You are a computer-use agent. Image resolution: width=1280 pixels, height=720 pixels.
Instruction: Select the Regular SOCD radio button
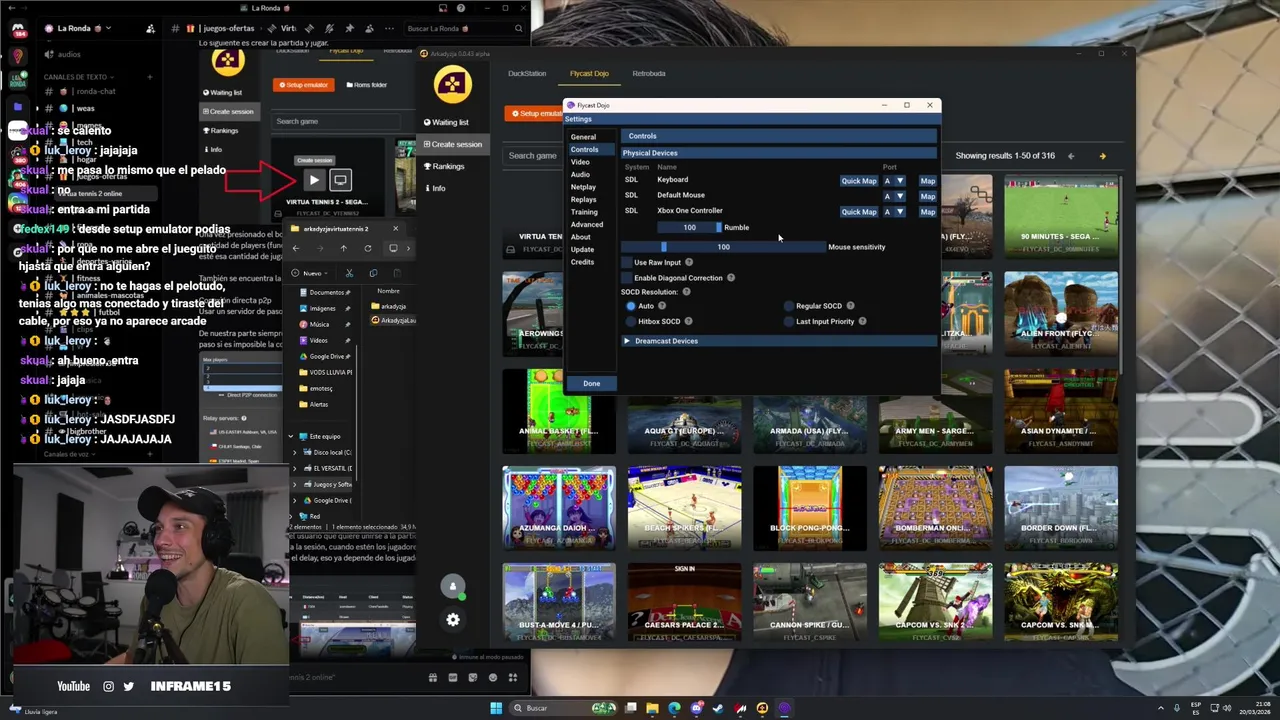(x=788, y=306)
